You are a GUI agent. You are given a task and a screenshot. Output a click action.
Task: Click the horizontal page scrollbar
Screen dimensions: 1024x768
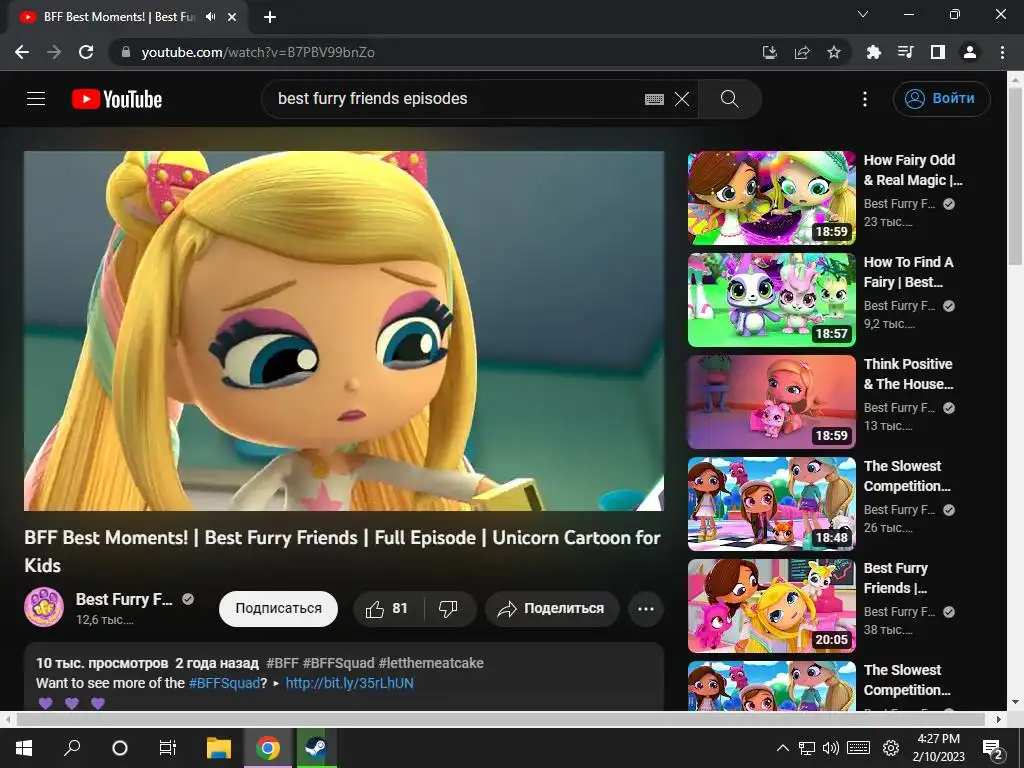pyautogui.click(x=500, y=719)
